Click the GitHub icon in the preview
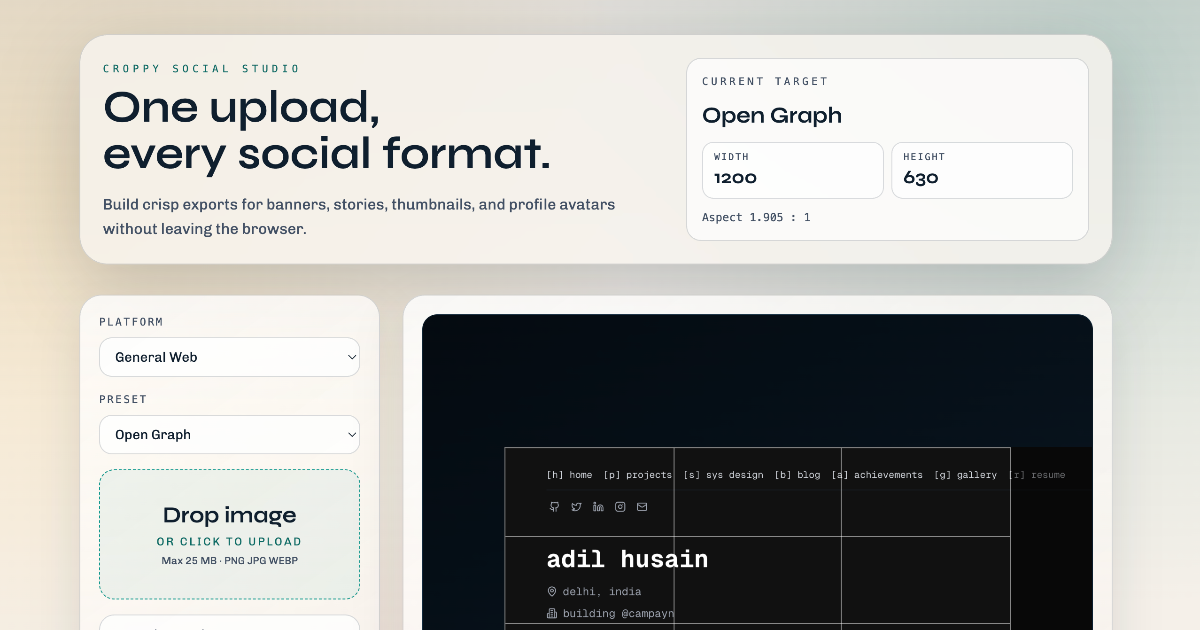Screen dimensions: 1200x630 [555, 507]
